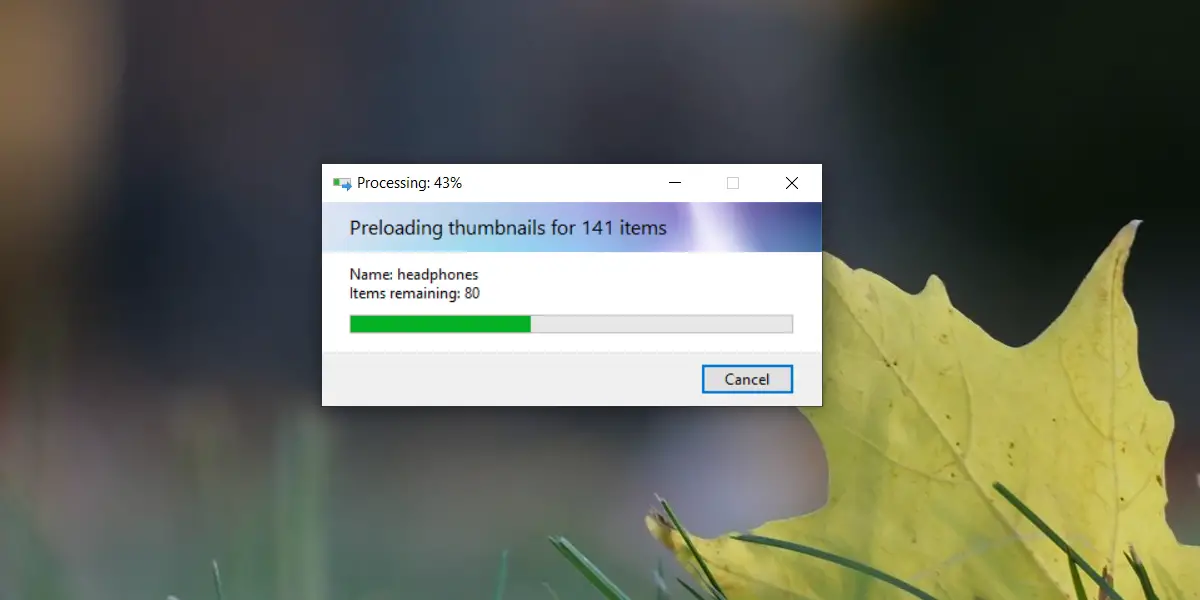Click the "Preloading thumbnails for 141 items" heading
1200x600 pixels.
tap(508, 228)
